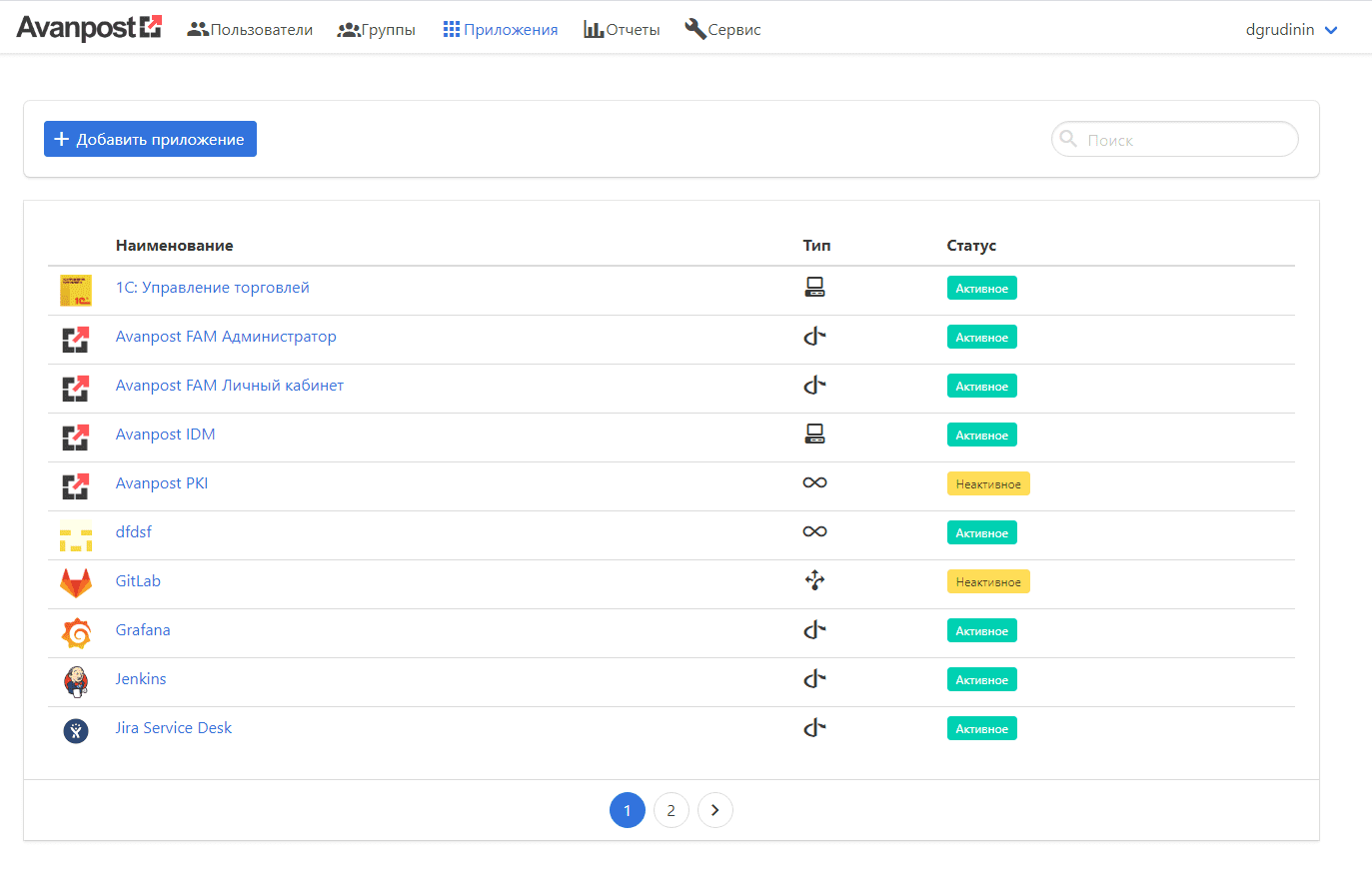Click the 1C yellow application logo
This screenshot has height=883, width=1372.
click(76, 290)
